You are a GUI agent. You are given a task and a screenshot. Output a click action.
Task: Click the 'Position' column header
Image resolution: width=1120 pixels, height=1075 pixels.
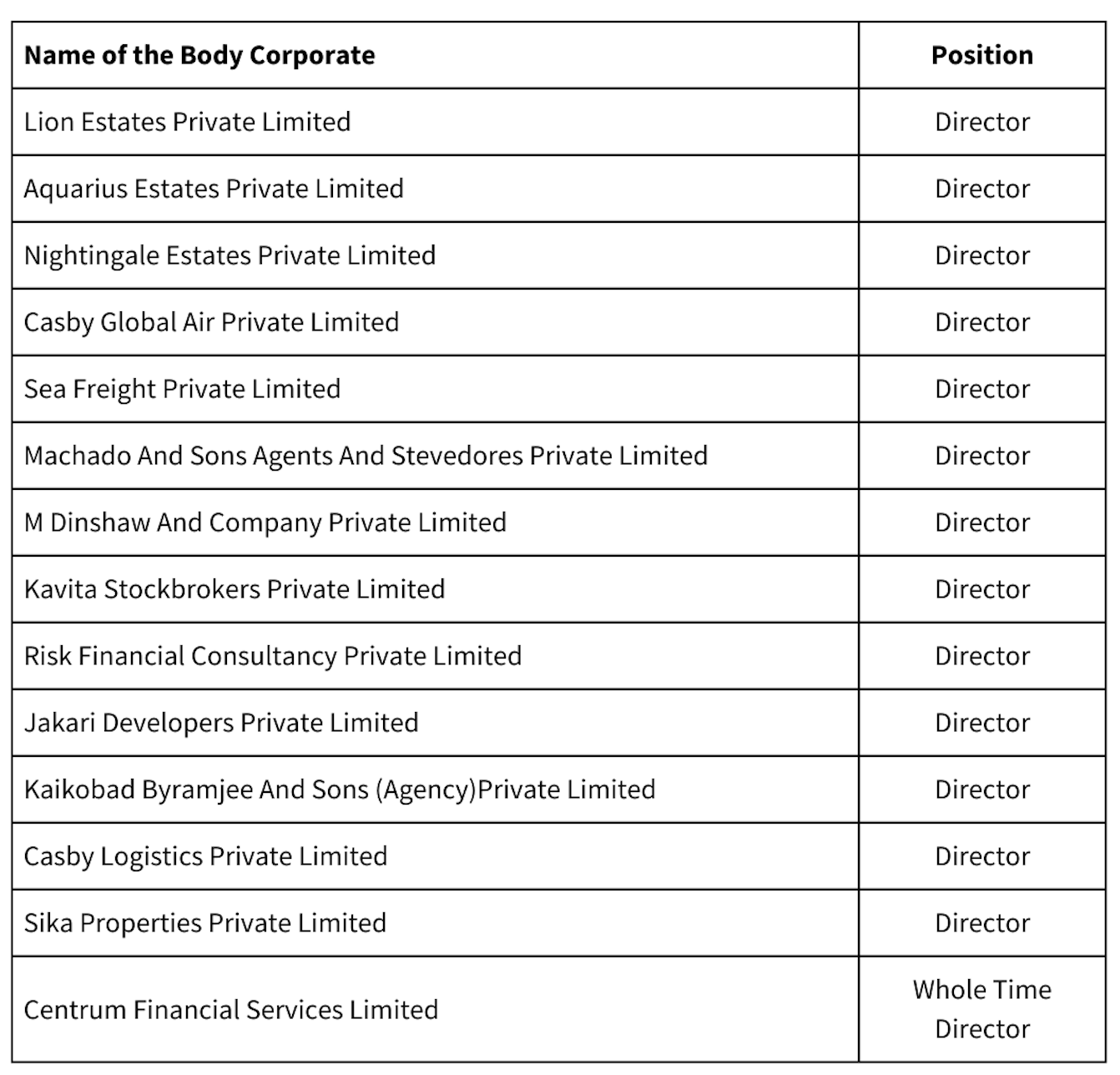pos(981,55)
